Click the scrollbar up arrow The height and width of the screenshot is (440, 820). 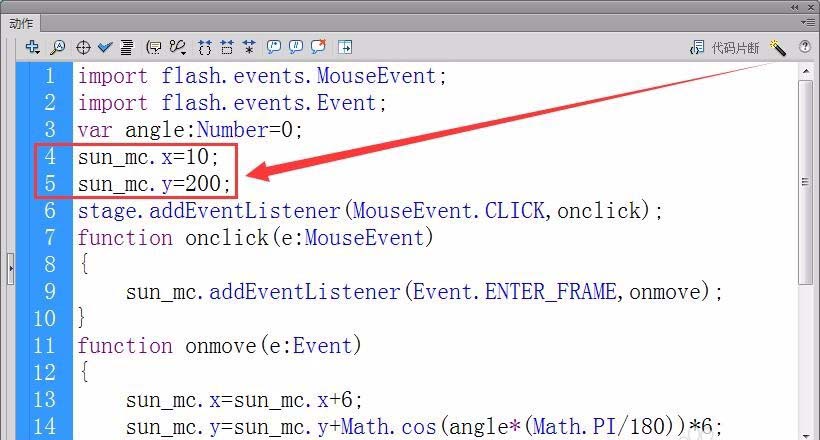tap(806, 71)
